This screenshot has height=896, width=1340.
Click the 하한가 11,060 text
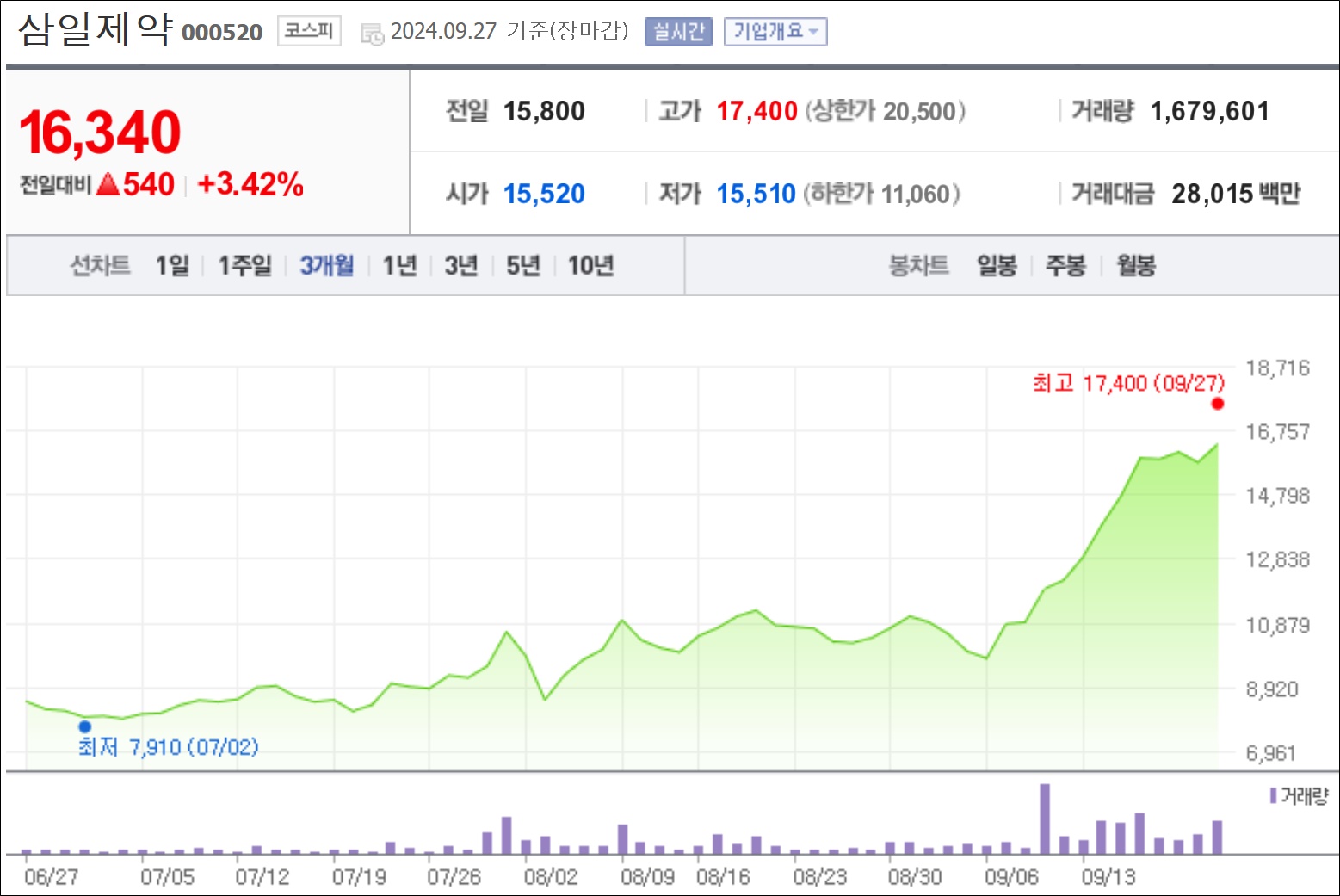click(x=882, y=194)
